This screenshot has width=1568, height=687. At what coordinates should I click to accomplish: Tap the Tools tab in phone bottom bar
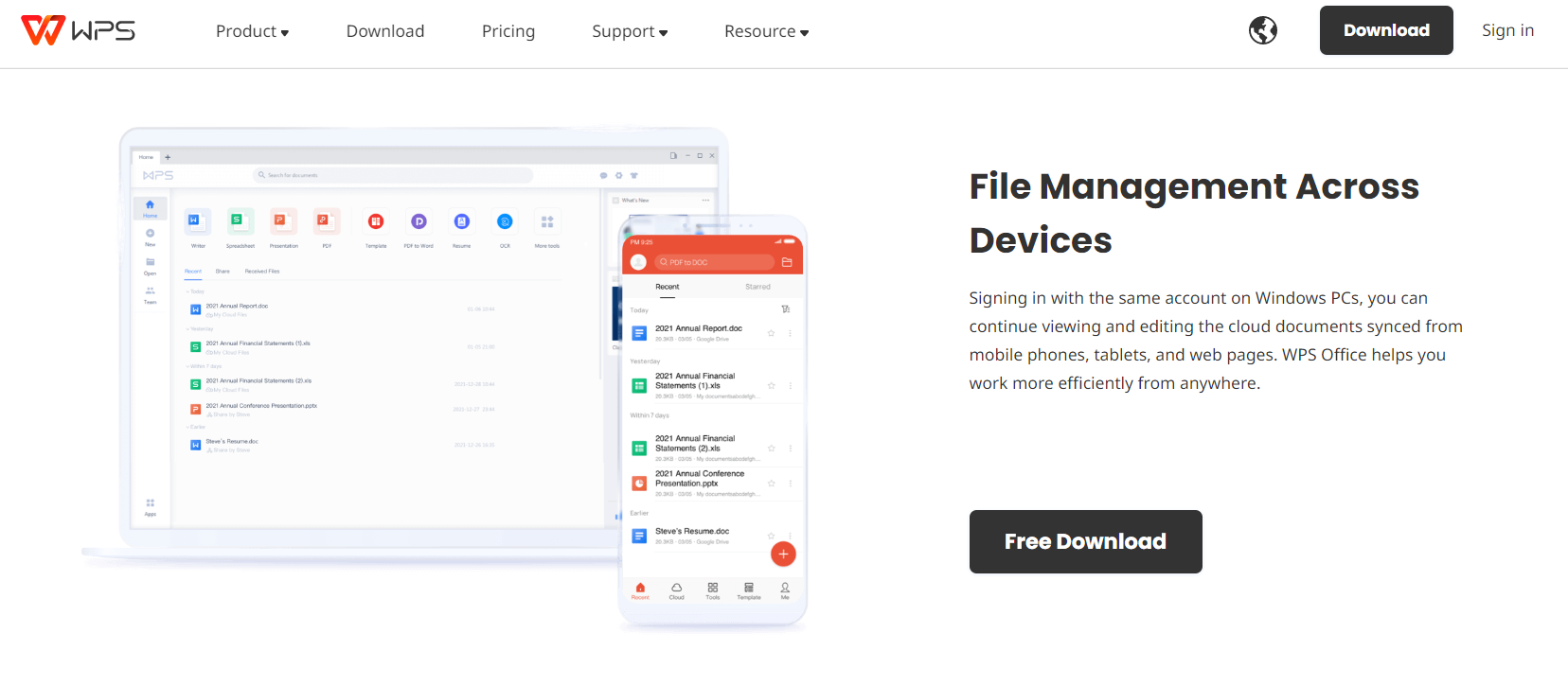(x=713, y=591)
